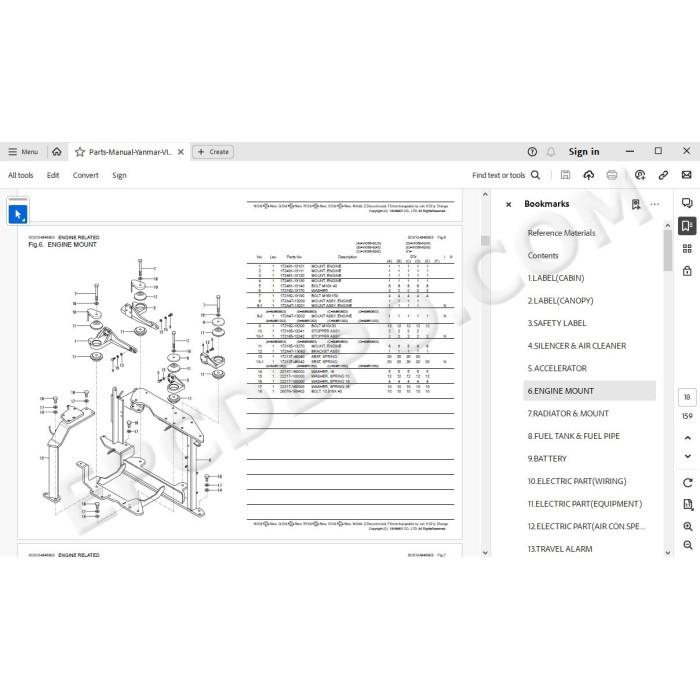Open the page display settings icon
Viewport: 700px width, 700px height.
point(688,504)
